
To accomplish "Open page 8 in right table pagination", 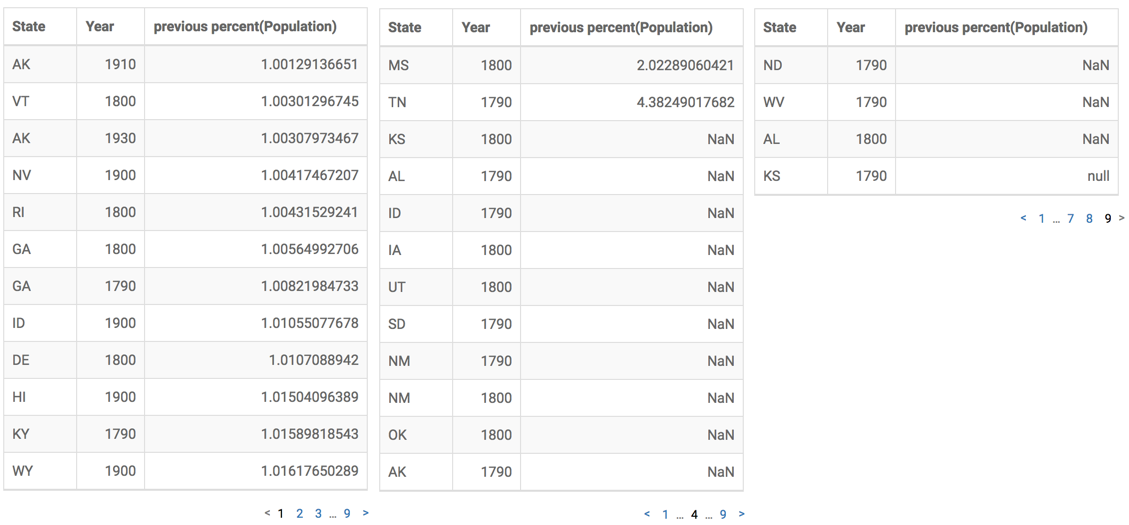I will pyautogui.click(x=1089, y=218).
